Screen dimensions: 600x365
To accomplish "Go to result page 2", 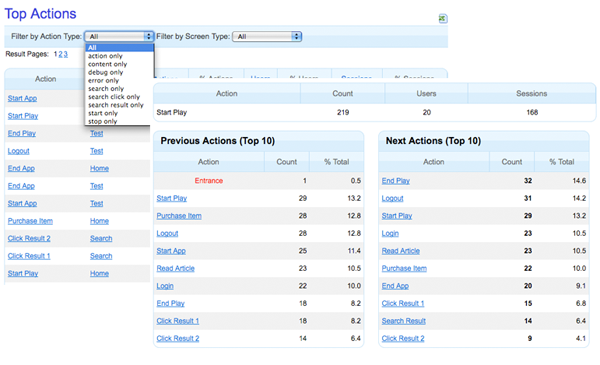I will point(60,54).
